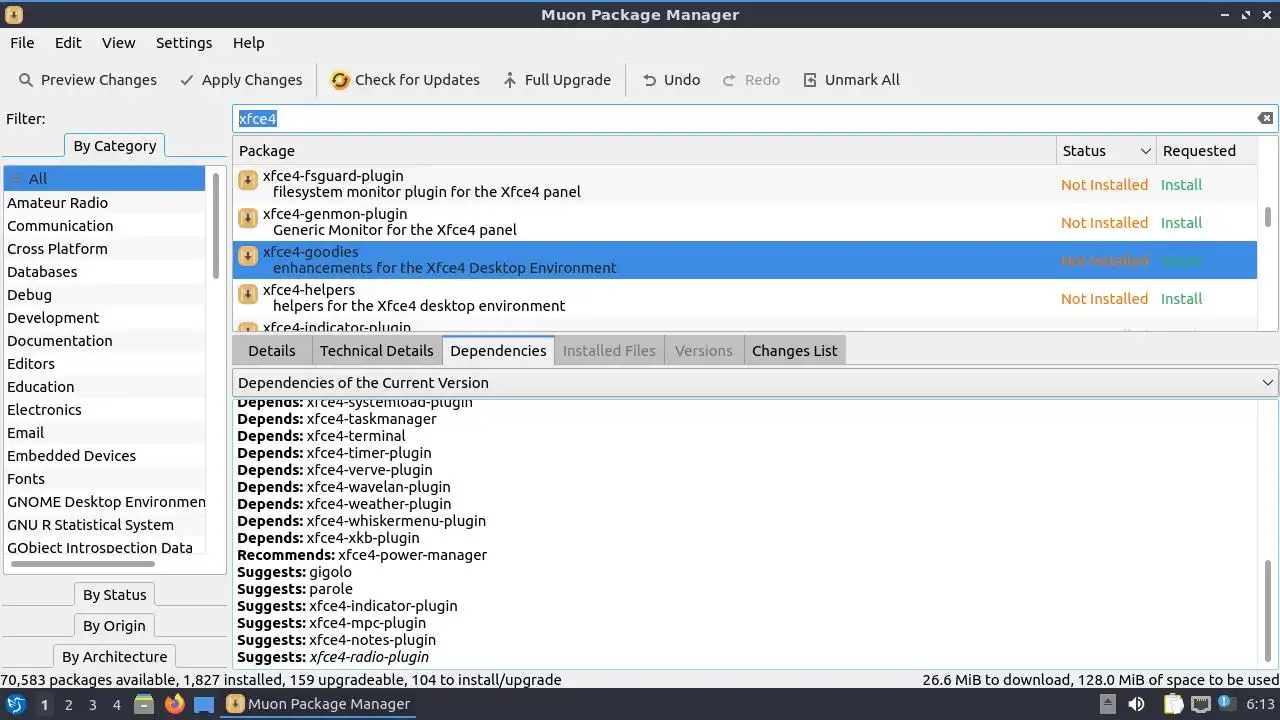Select the Development category
Screen dimensions: 1280x720
pos(104,318)
